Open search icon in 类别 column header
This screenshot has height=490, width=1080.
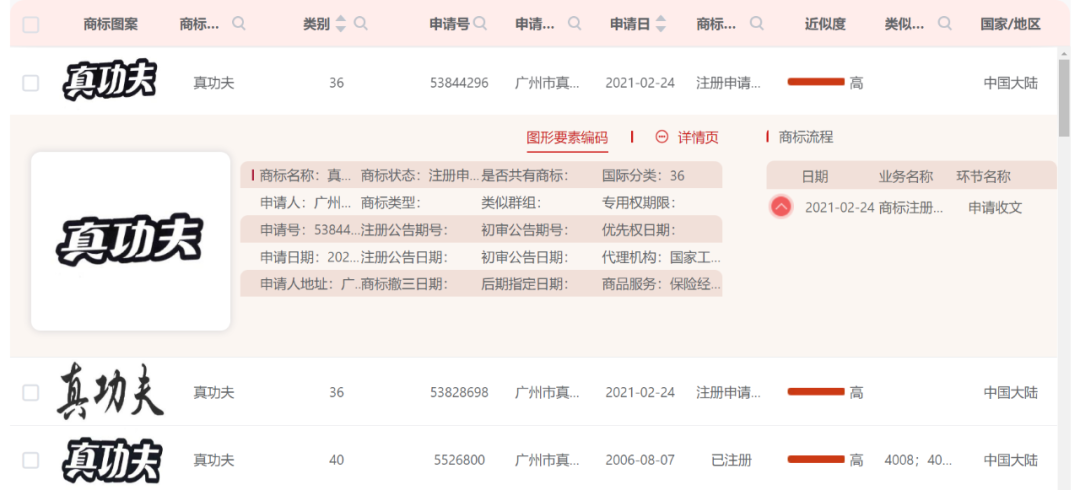pyautogui.click(x=360, y=23)
